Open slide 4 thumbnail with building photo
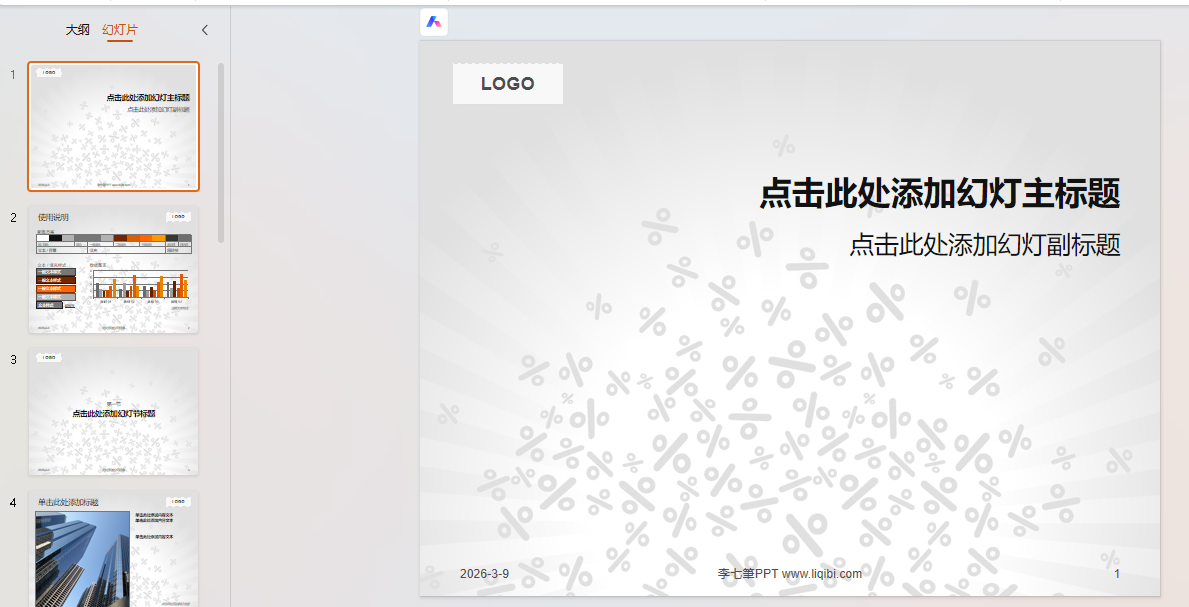Viewport: 1189px width, 607px height. click(114, 549)
